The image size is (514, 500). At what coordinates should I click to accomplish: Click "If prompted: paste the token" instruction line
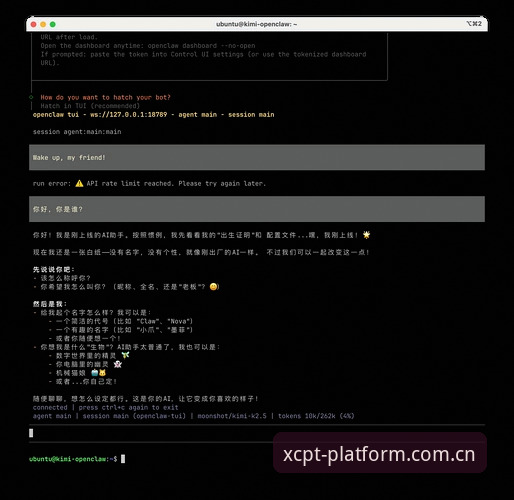pyautogui.click(x=203, y=54)
